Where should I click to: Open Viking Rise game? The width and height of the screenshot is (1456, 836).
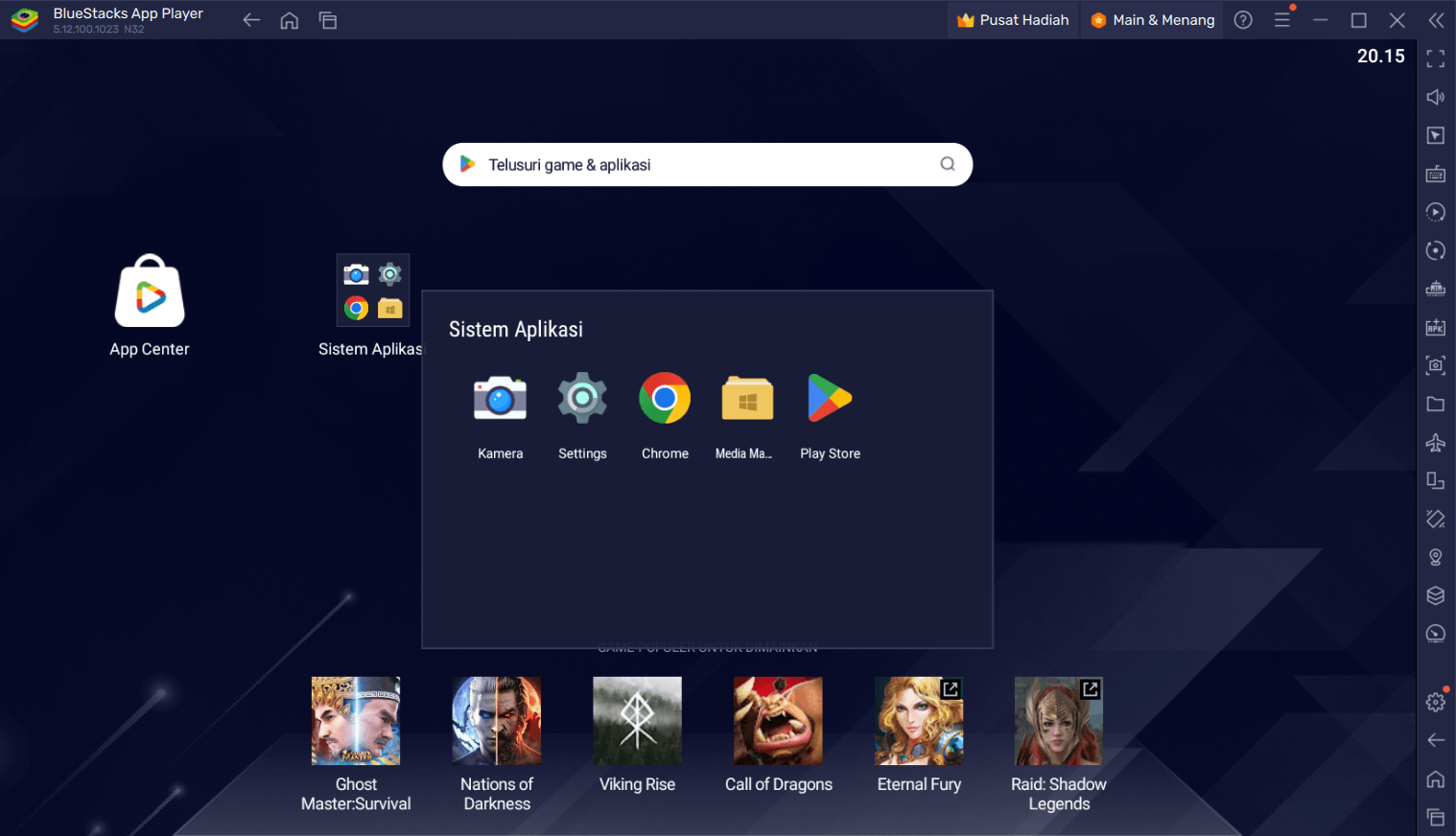point(638,721)
